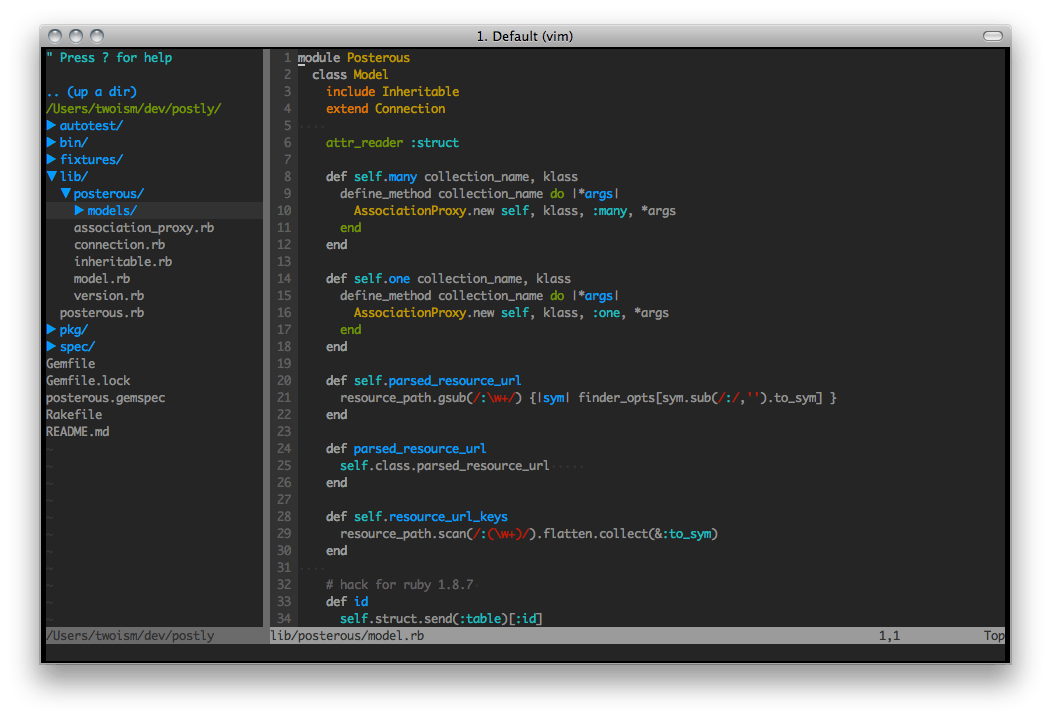The image size is (1051, 719).
Task: Click the /Users/twoism/dev/postly/ root path
Action: coord(133,109)
